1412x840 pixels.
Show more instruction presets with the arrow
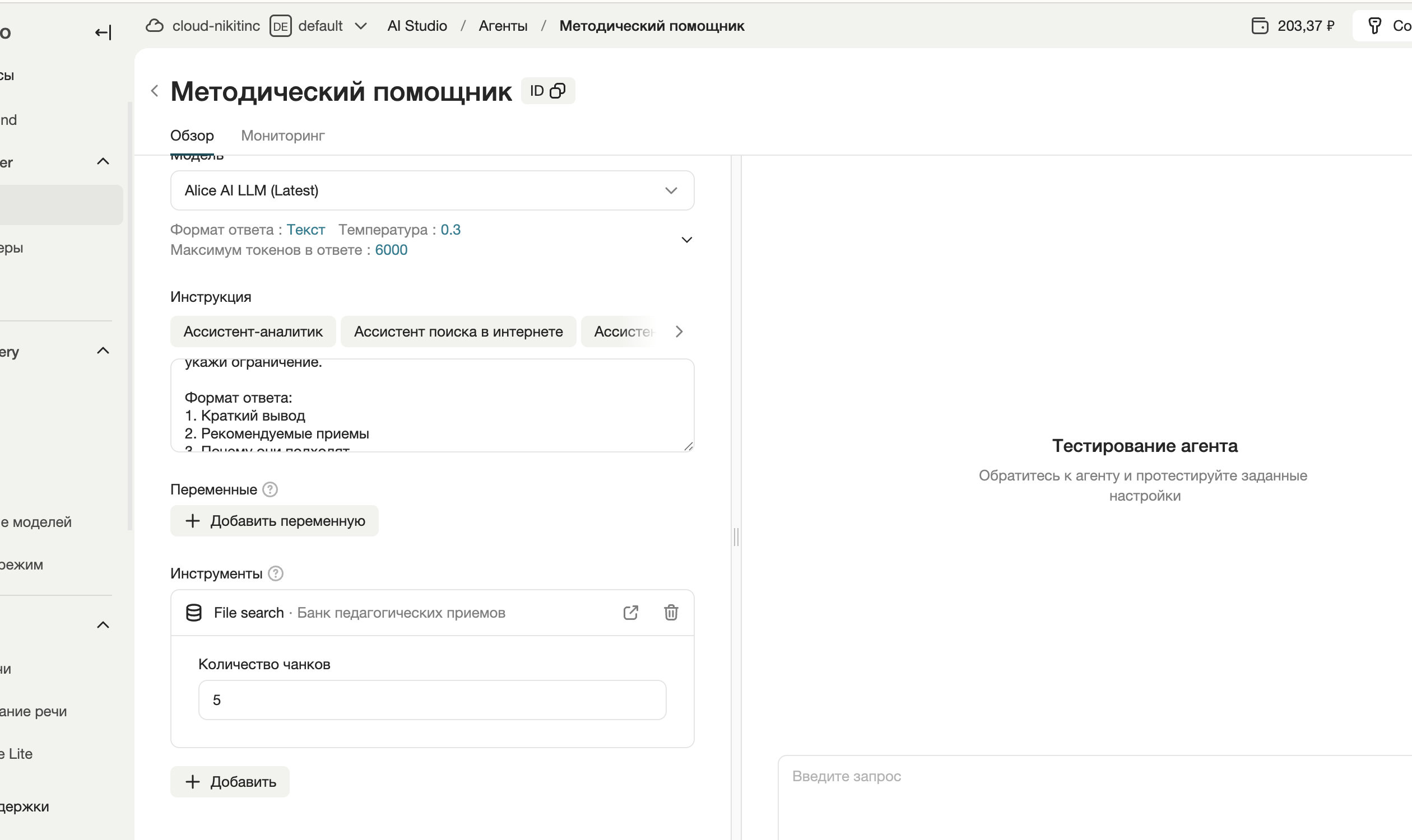[x=679, y=332]
